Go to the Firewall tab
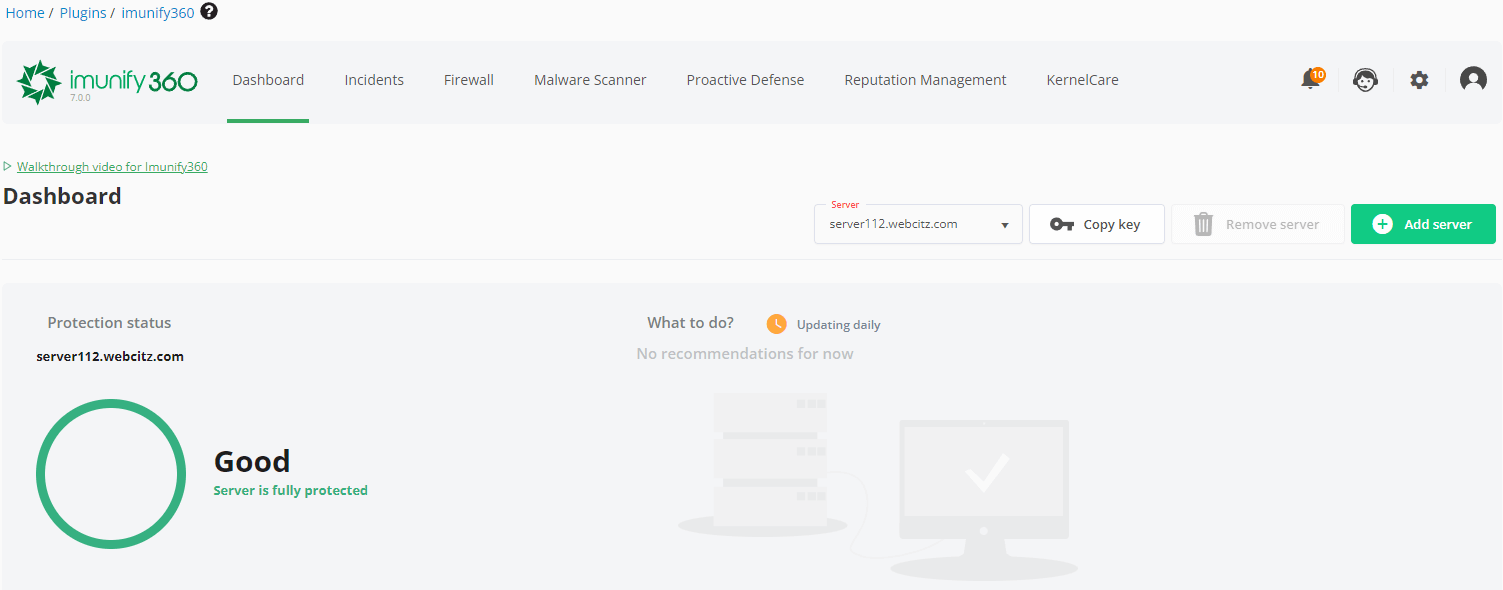Image resolution: width=1503 pixels, height=590 pixels. 469,80
